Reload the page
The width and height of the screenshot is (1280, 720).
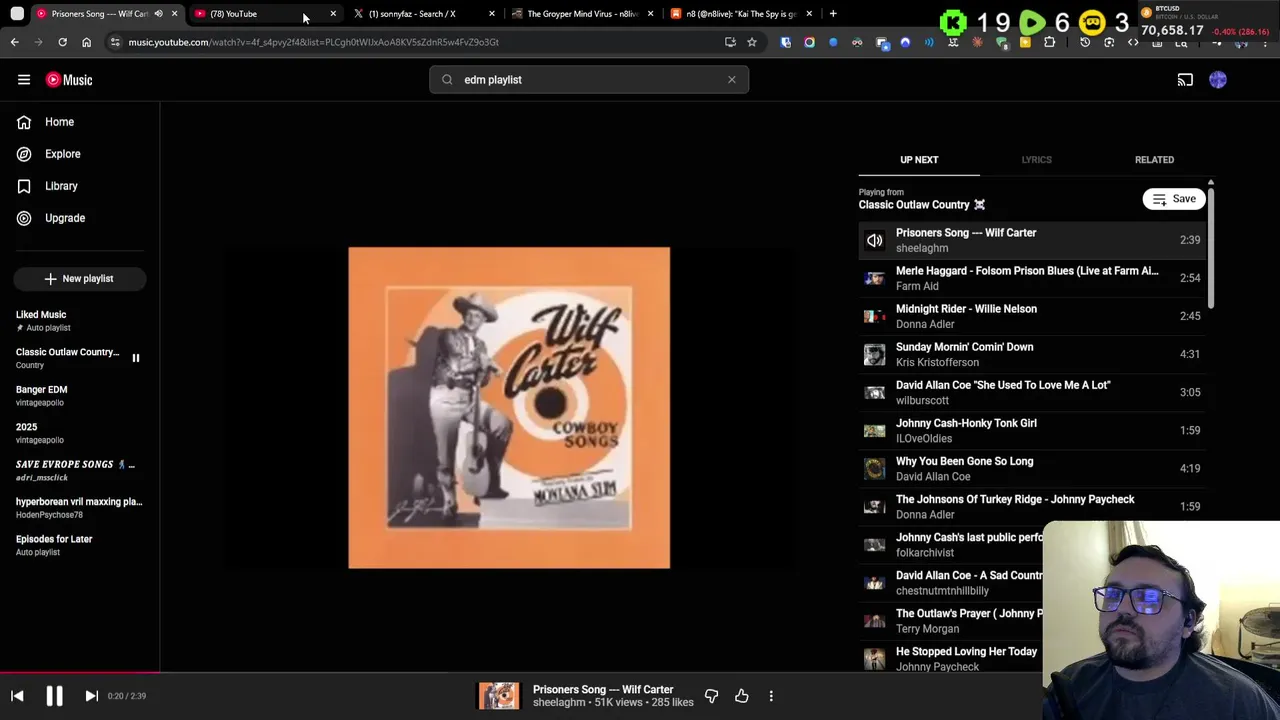click(x=62, y=42)
